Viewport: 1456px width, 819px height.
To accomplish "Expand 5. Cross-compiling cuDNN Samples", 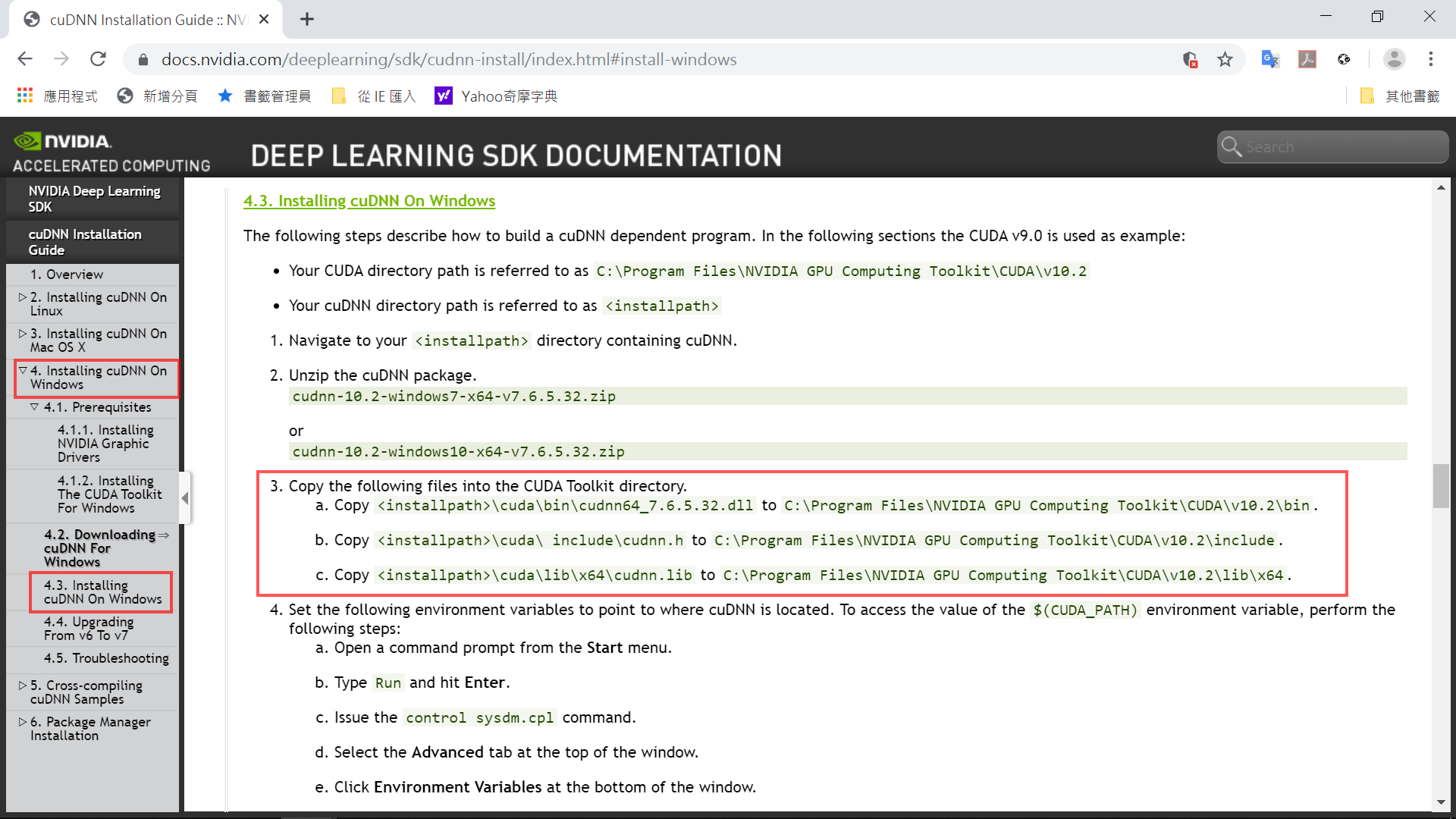I will 23,686.
